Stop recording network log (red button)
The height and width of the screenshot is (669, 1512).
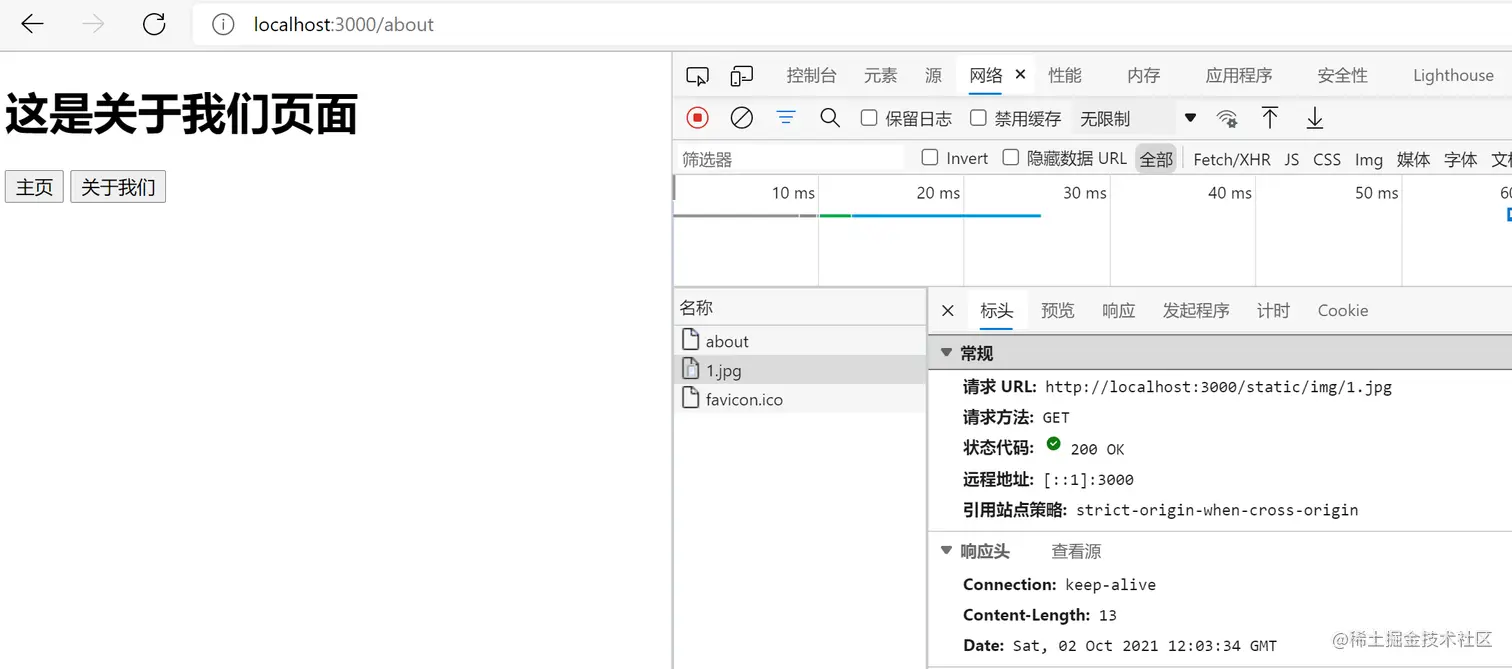(x=697, y=118)
